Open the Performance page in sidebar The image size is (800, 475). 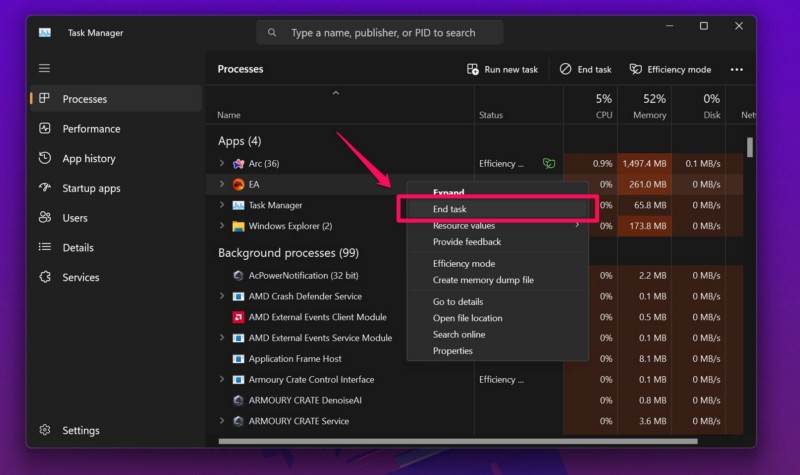[91, 129]
